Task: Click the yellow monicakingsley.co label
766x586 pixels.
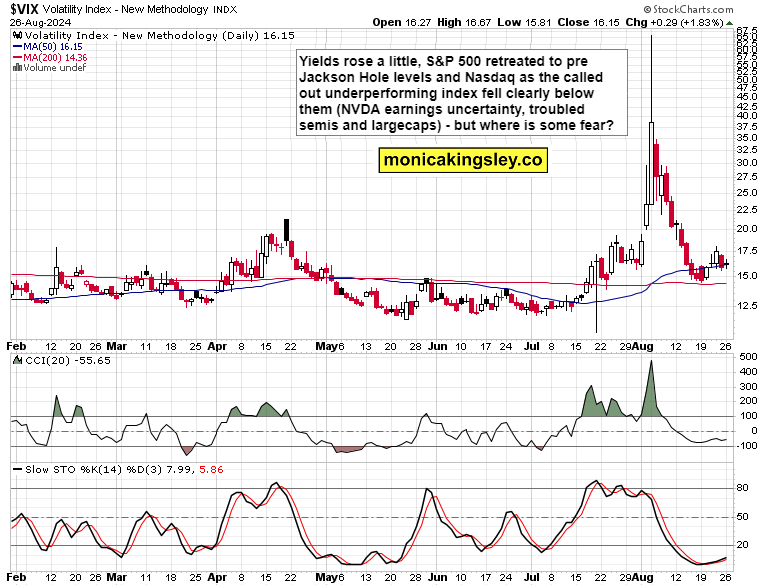Action: tap(461, 158)
